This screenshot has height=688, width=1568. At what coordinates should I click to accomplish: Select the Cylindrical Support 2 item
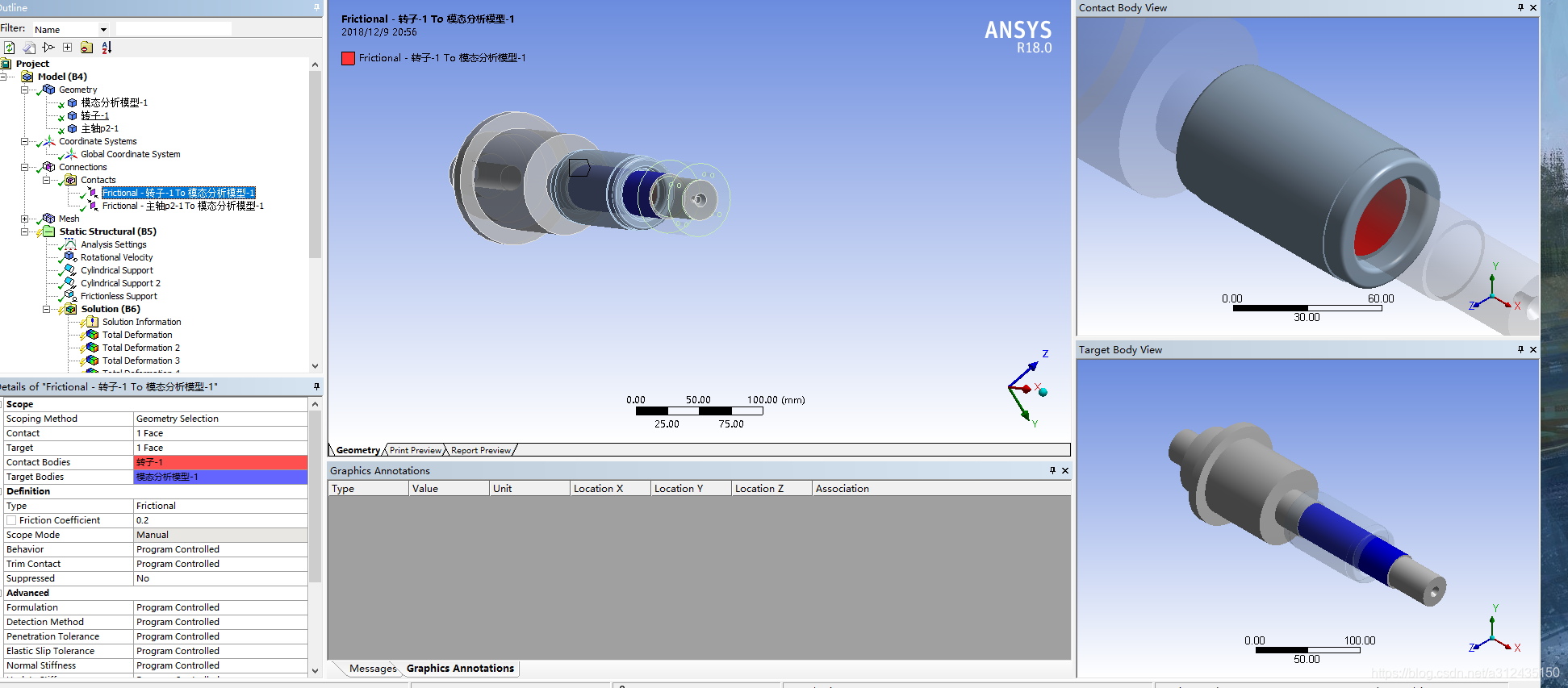[120, 283]
